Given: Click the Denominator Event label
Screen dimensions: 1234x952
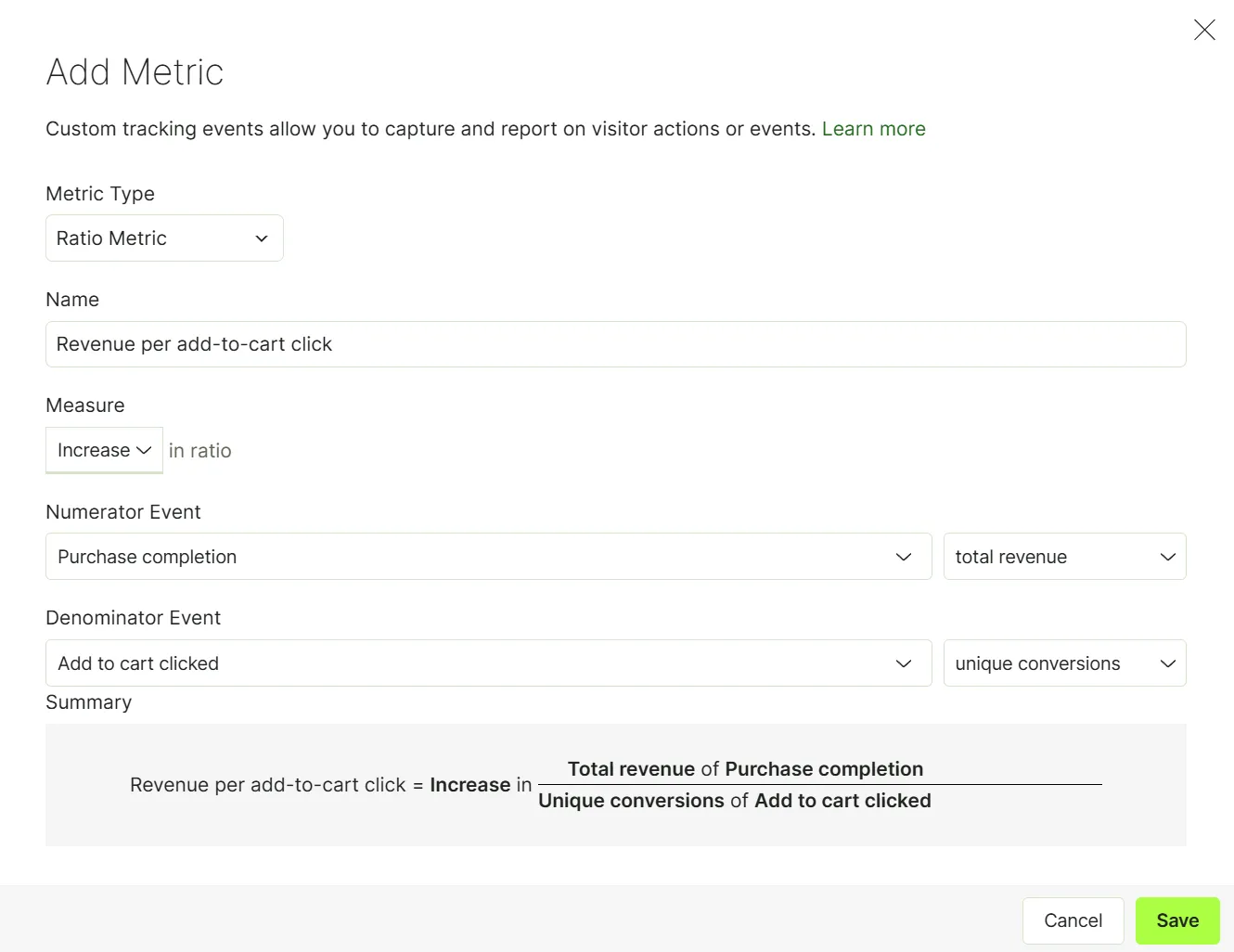Looking at the screenshot, I should click(134, 618).
